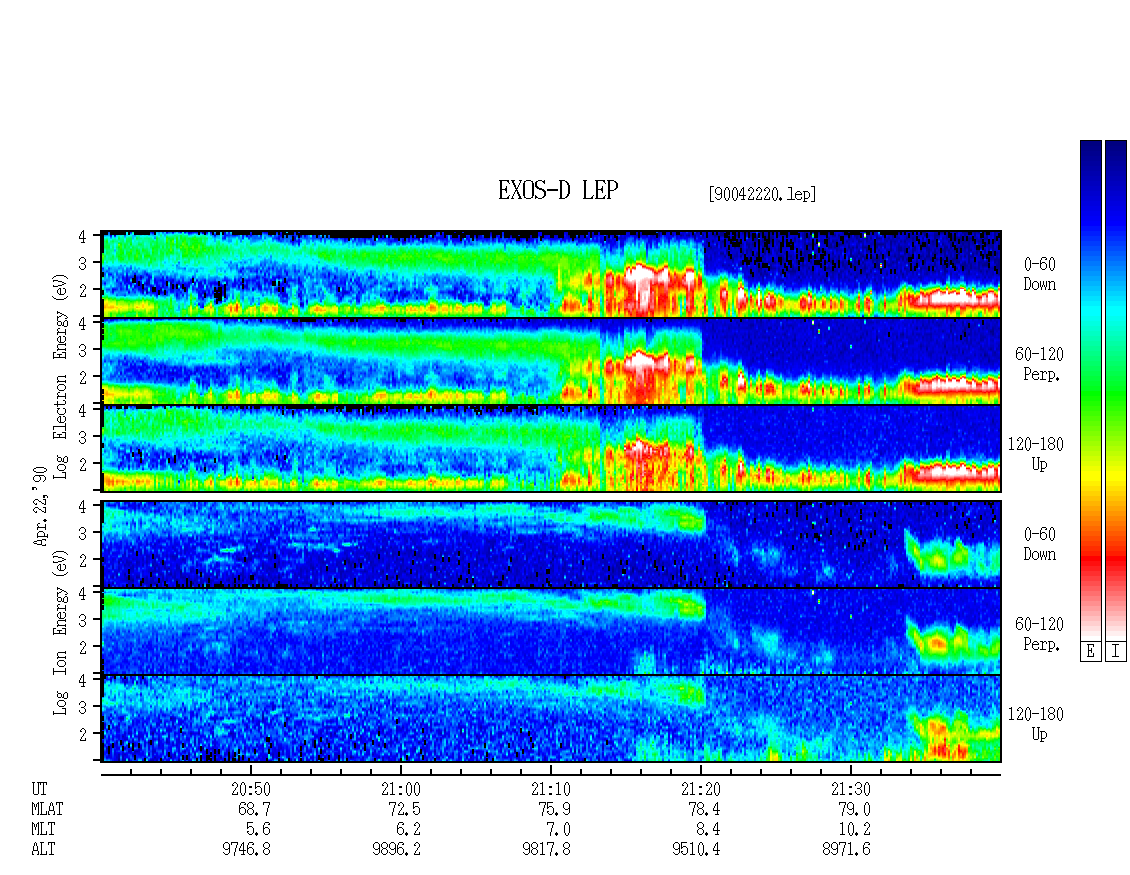Select MLAT value 68.7
The height and width of the screenshot is (875, 1130).
tap(254, 809)
